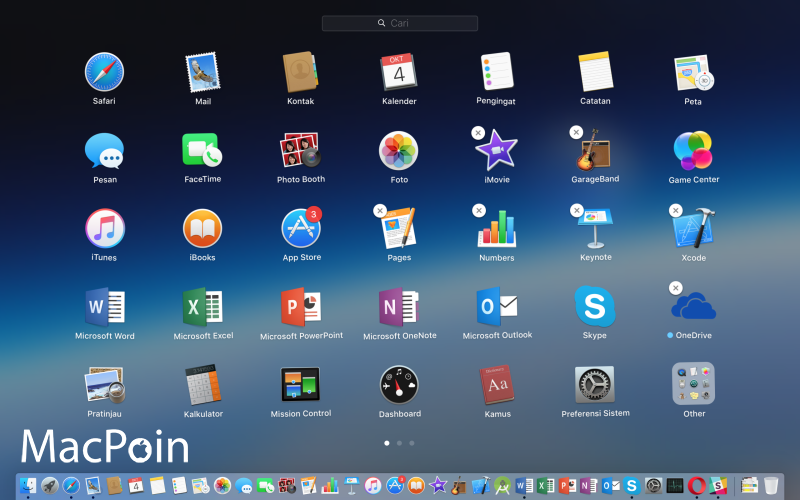This screenshot has width=800, height=500.
Task: Launch Photo Booth from the grid
Action: pos(300,151)
